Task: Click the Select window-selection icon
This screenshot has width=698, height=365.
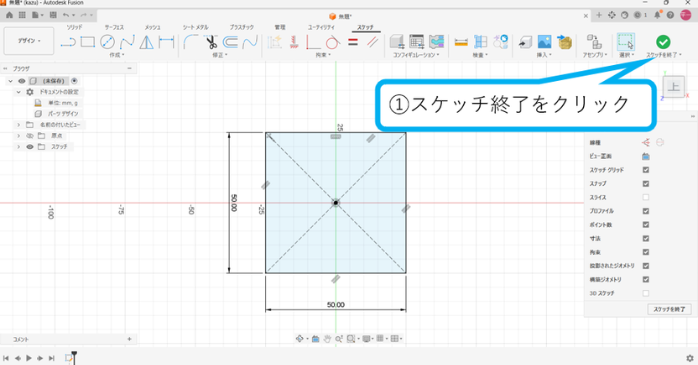Action: pos(625,42)
